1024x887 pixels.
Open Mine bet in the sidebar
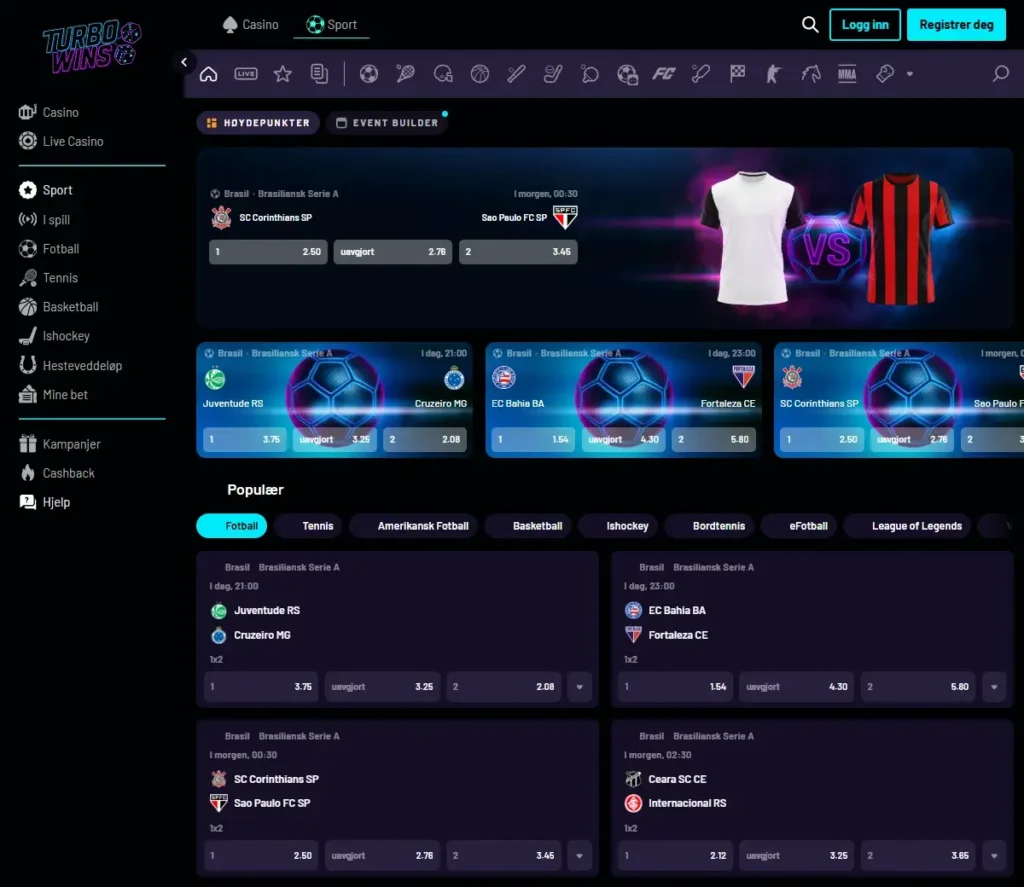pyautogui.click(x=53, y=395)
